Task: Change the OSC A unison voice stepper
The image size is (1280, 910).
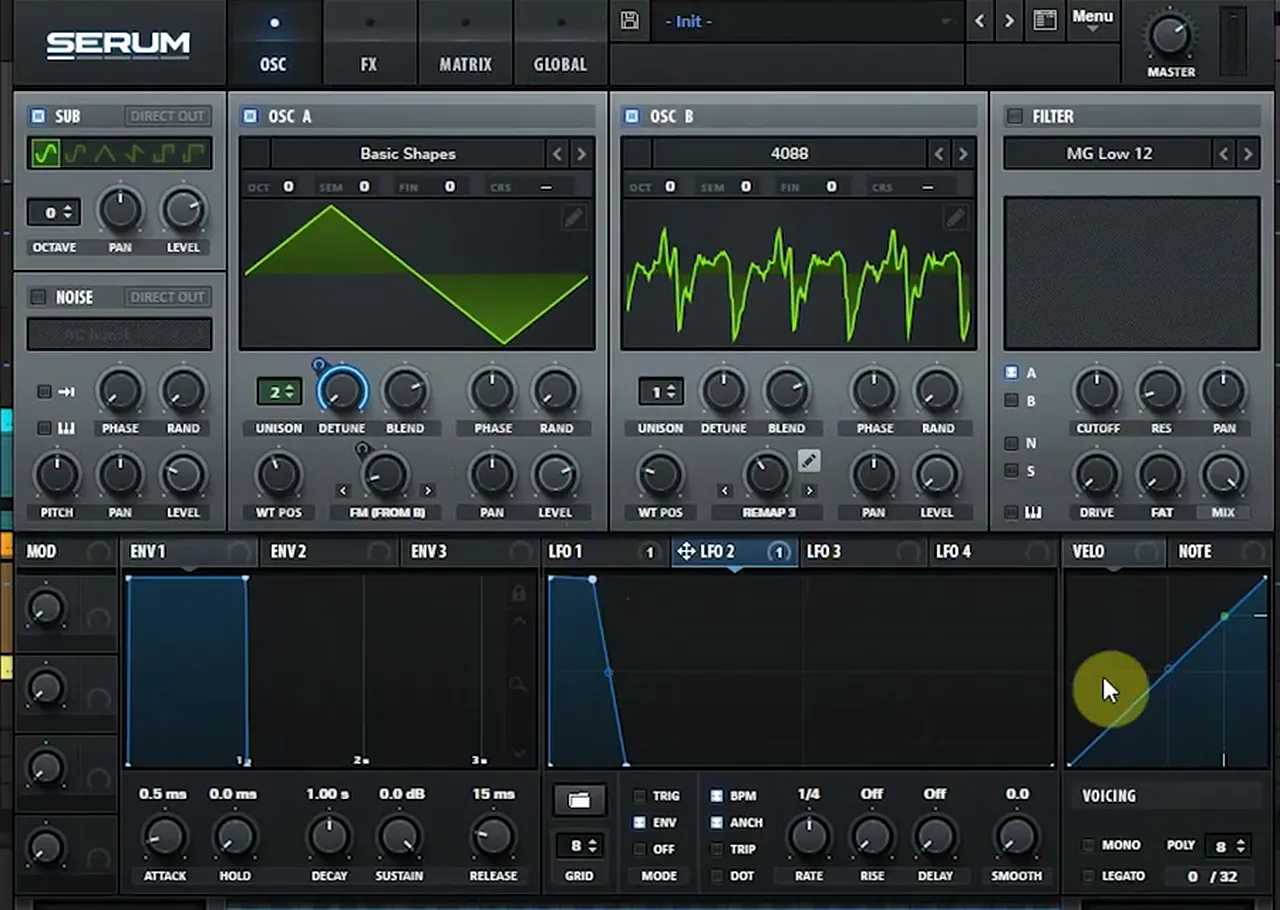Action: coord(279,392)
